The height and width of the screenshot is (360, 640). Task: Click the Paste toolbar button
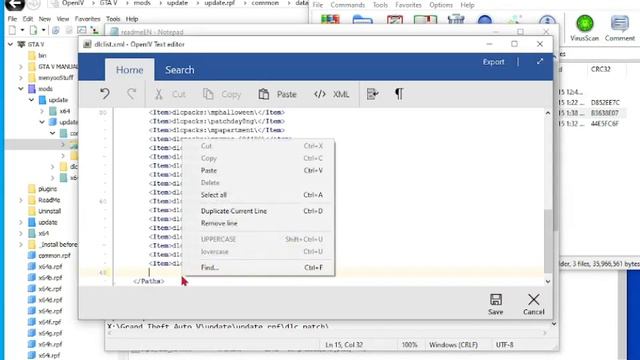click(278, 94)
